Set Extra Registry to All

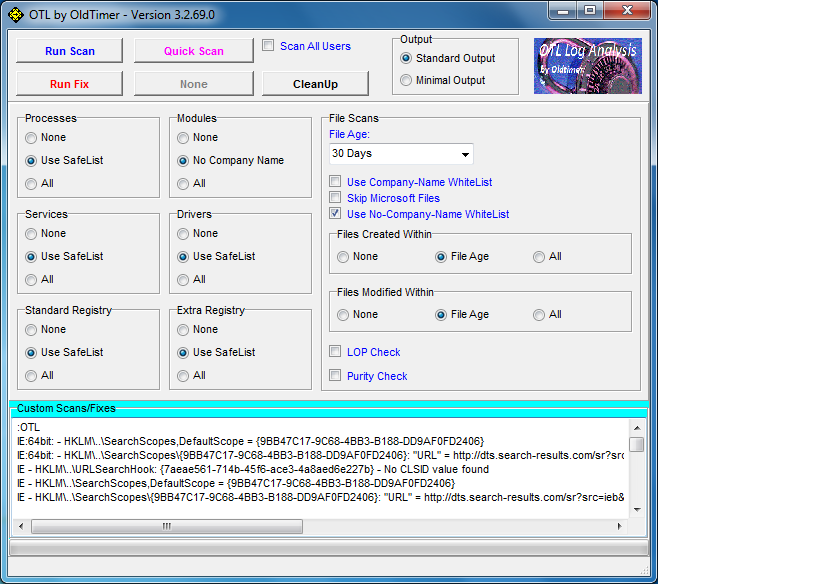click(183, 376)
